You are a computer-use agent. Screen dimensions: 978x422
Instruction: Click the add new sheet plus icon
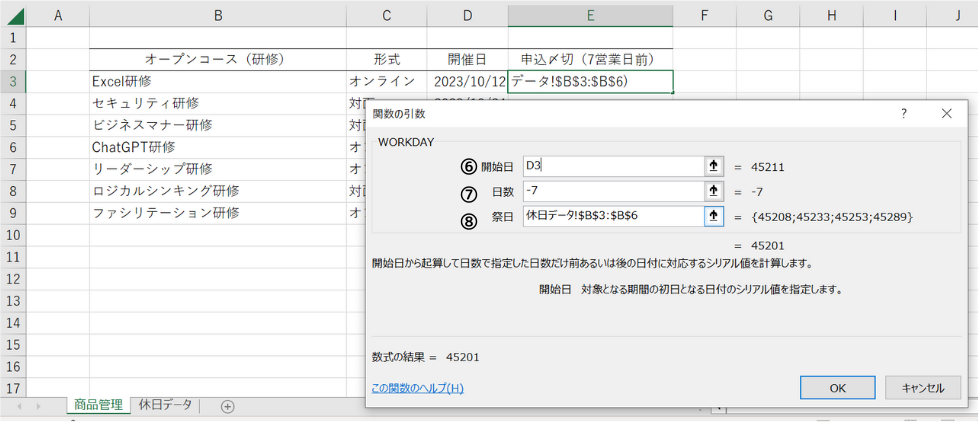tap(227, 406)
